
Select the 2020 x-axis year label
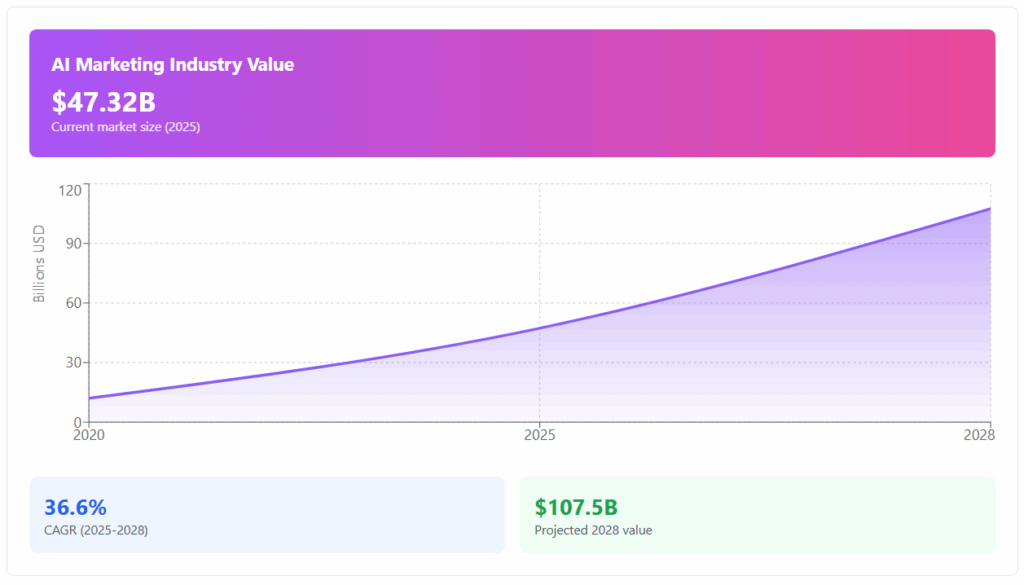point(89,436)
